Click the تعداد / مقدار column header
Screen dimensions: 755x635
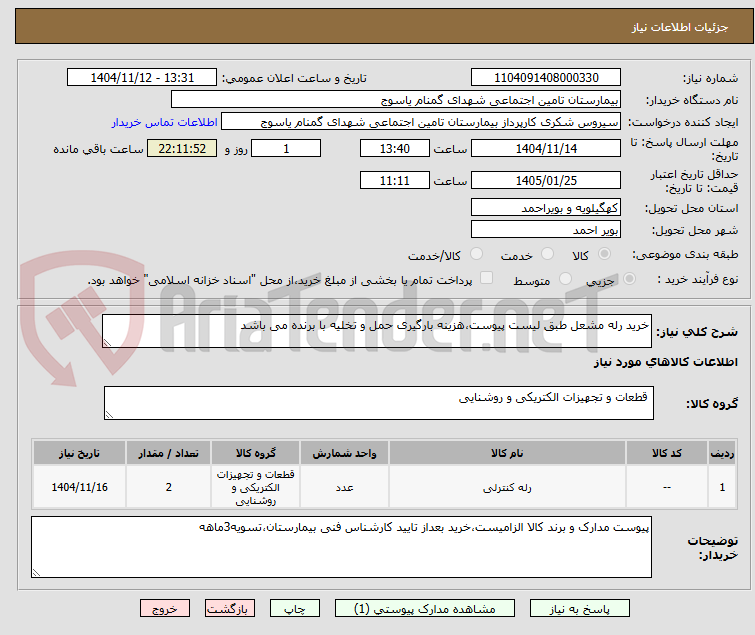click(x=168, y=453)
